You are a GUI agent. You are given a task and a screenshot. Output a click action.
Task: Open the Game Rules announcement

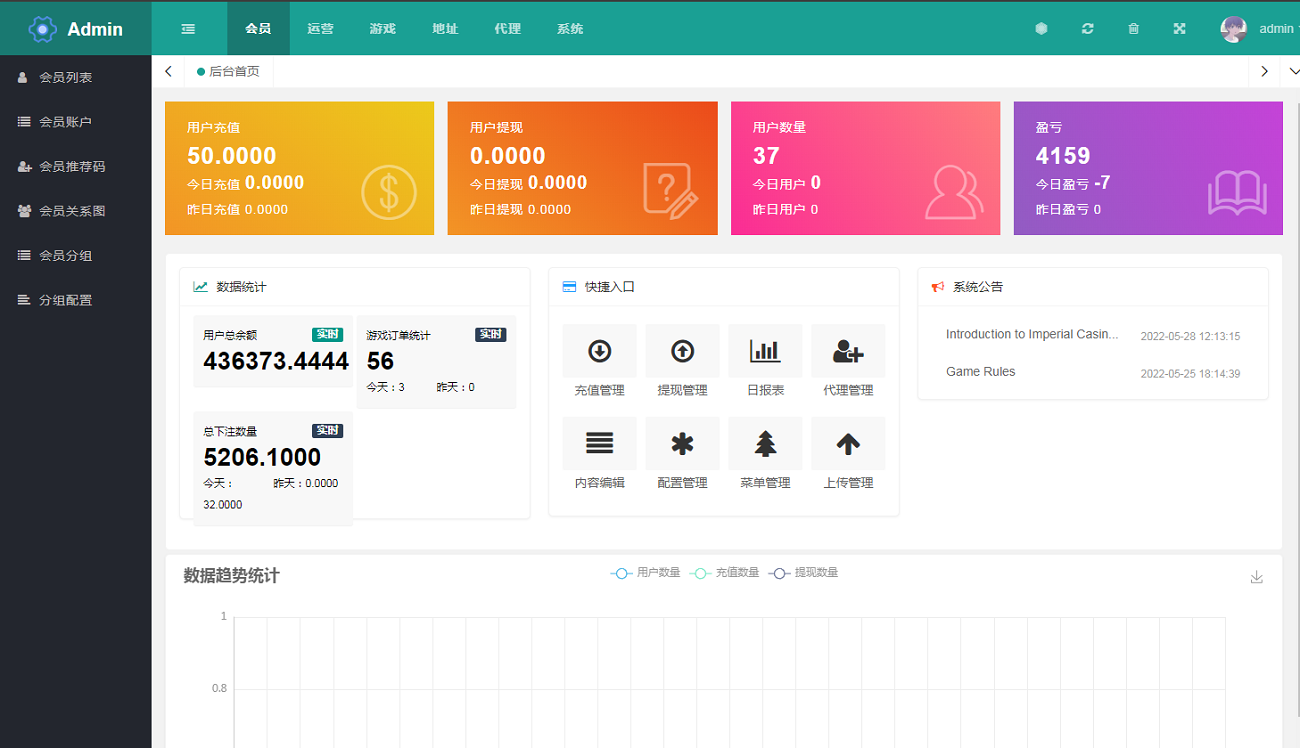[980, 372]
